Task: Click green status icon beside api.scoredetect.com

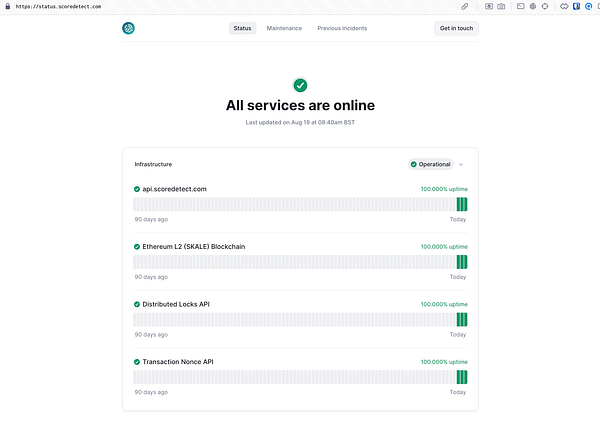Action: pos(137,189)
